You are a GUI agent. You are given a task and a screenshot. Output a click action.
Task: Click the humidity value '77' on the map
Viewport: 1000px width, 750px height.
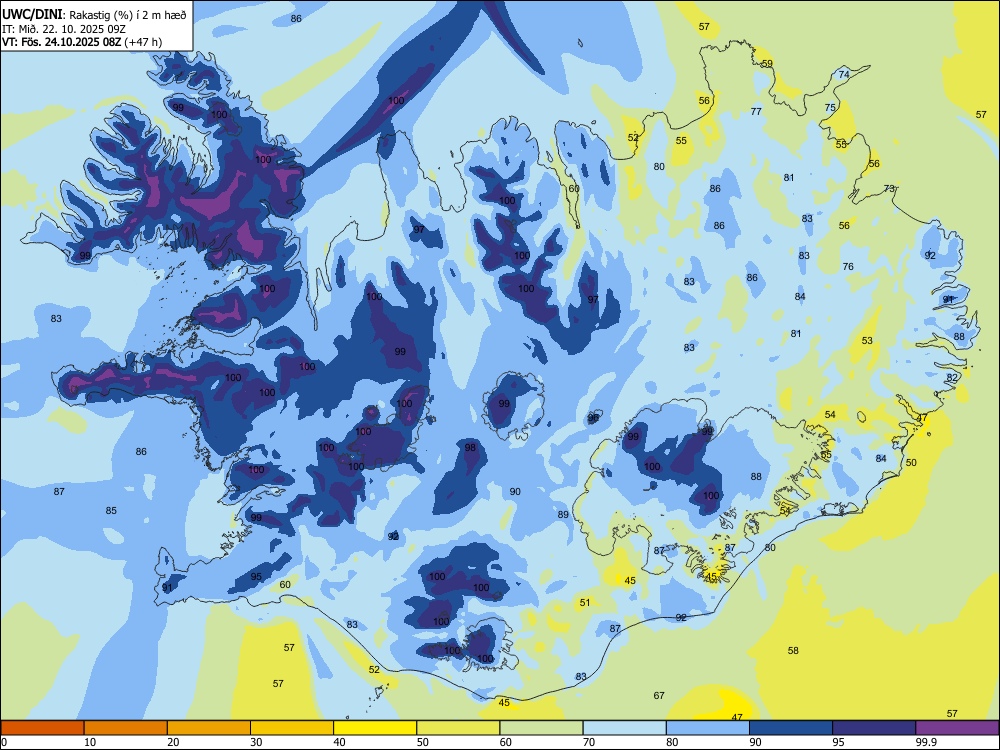coord(756,112)
